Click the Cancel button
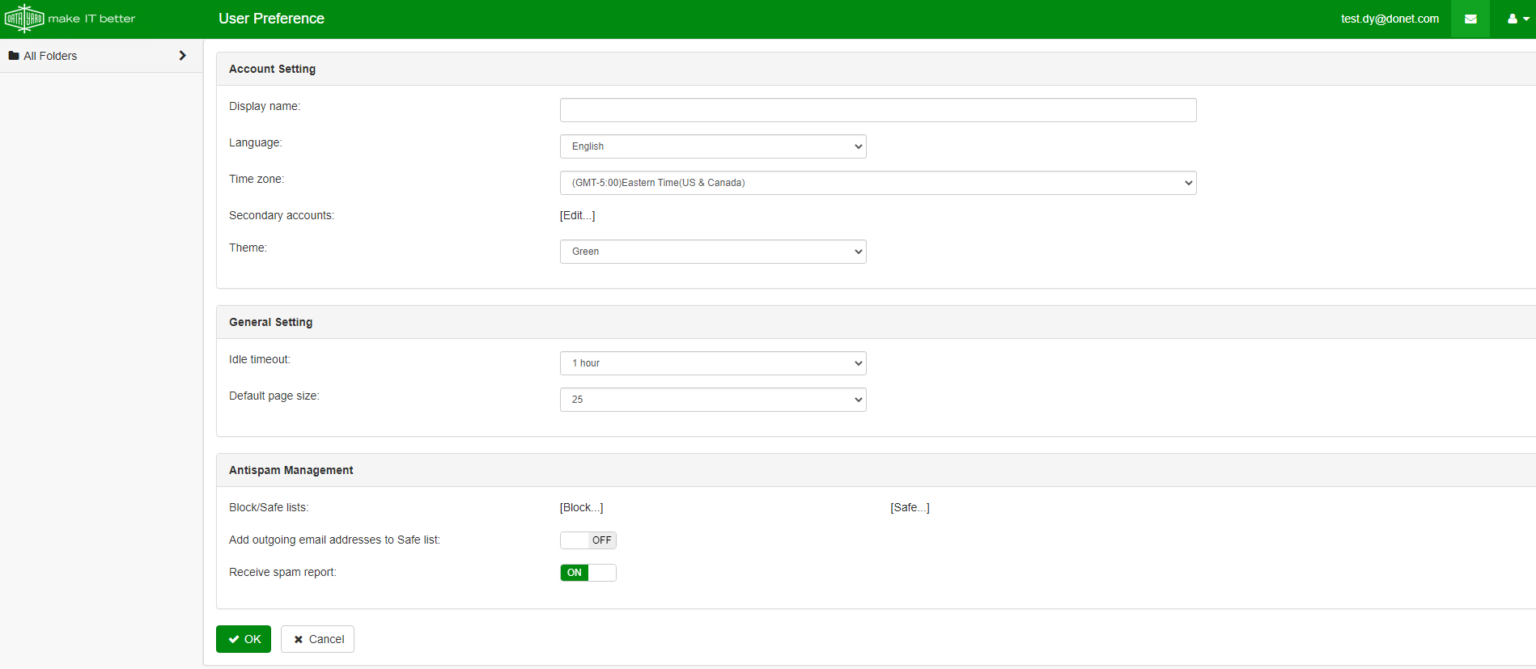The height and width of the screenshot is (669, 1536). [318, 639]
